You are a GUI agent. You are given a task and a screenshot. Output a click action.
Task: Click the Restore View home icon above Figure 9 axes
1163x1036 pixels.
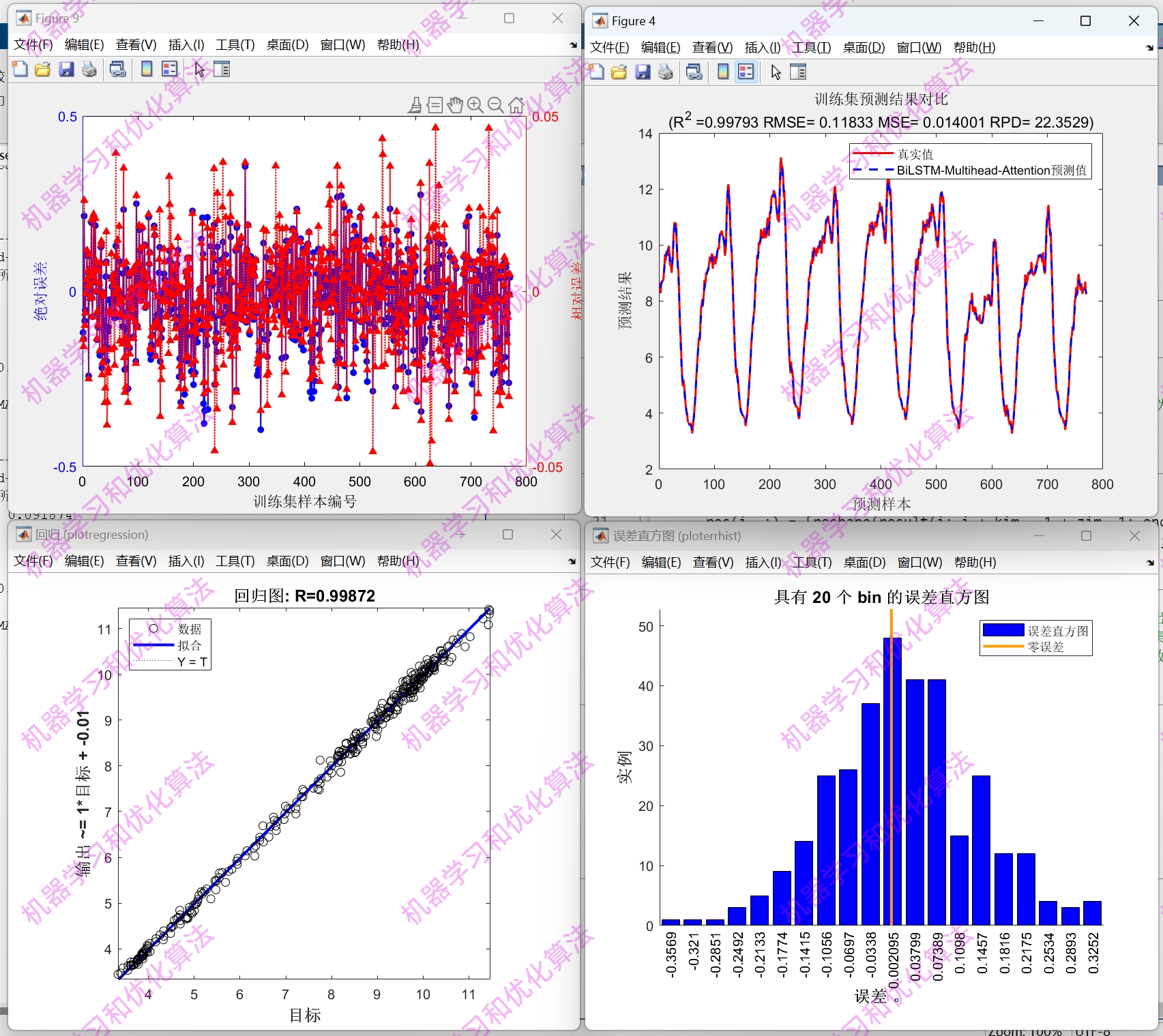tap(516, 105)
